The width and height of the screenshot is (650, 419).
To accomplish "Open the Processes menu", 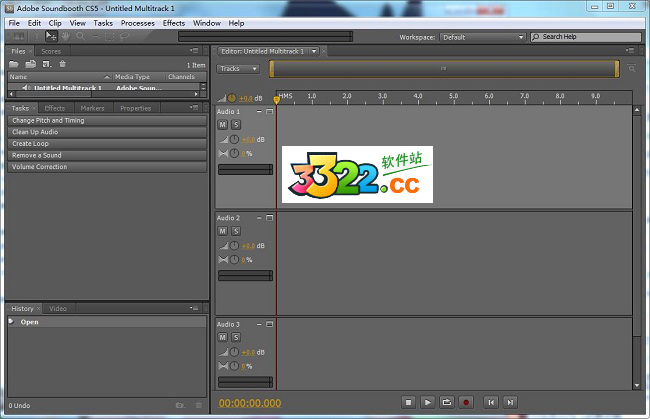I will pos(138,23).
